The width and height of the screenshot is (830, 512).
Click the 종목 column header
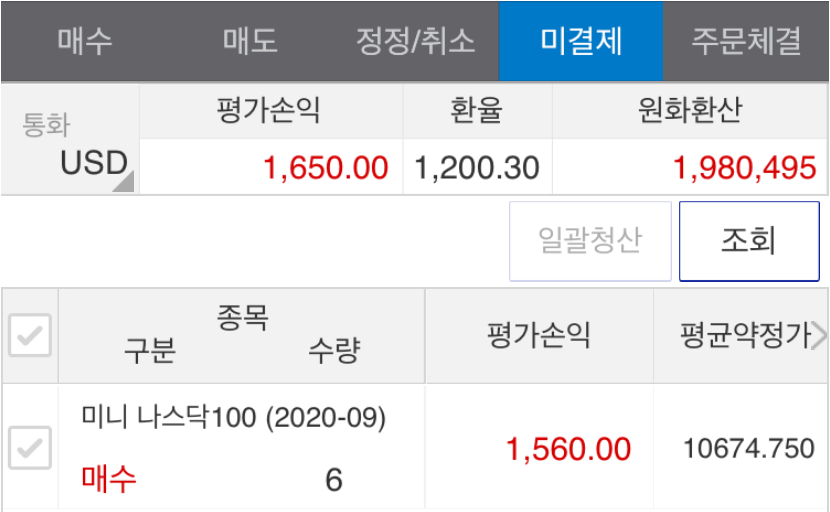point(242,318)
